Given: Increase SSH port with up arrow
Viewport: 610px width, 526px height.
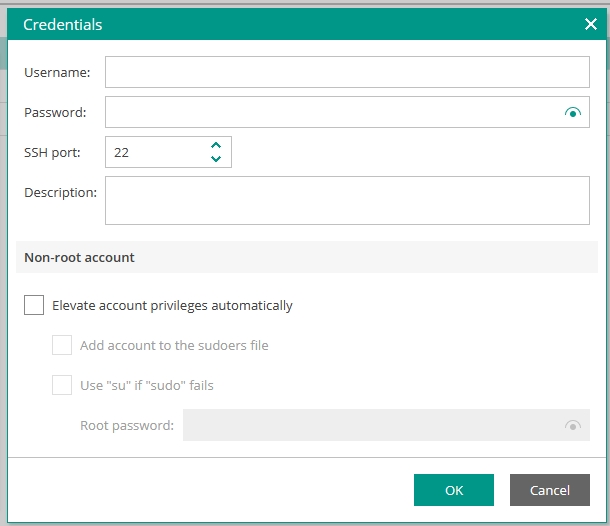Looking at the screenshot, I should tap(216, 145).
